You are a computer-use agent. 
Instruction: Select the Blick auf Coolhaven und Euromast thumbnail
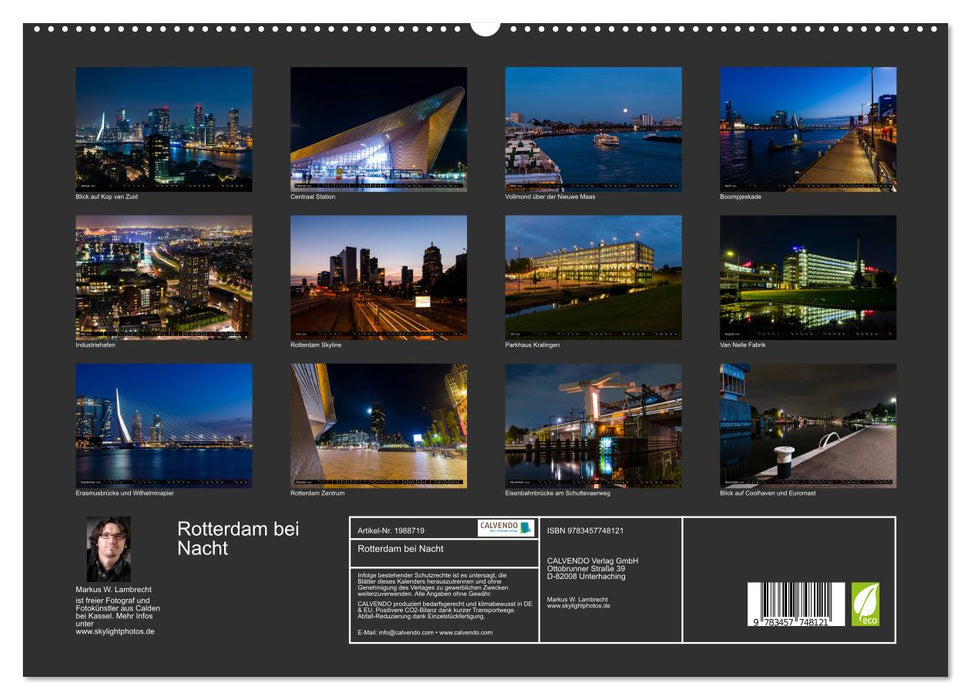click(x=806, y=425)
